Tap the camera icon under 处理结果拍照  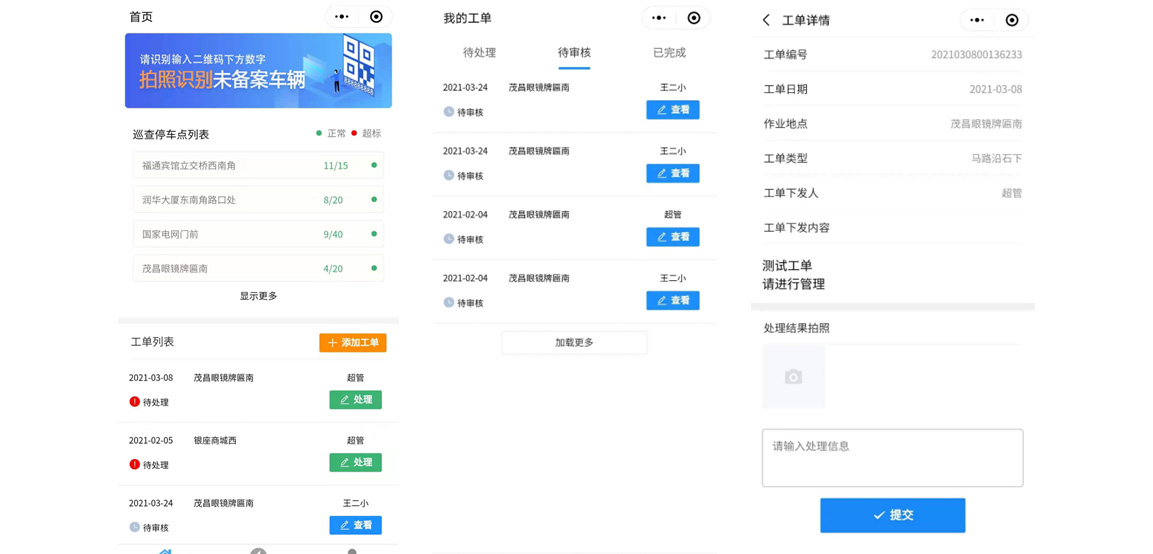coord(793,377)
